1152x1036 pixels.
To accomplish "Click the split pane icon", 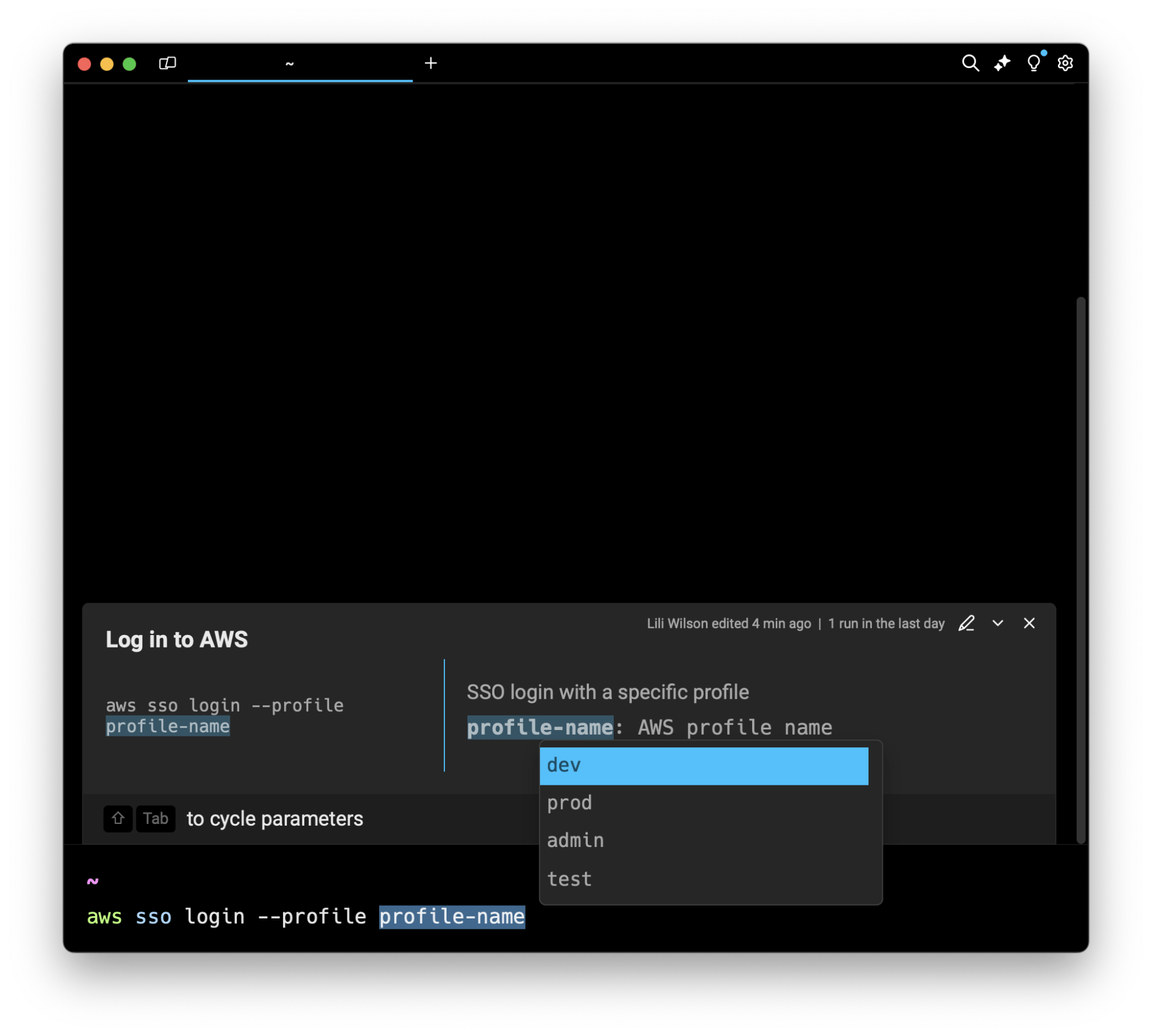I will point(167,63).
